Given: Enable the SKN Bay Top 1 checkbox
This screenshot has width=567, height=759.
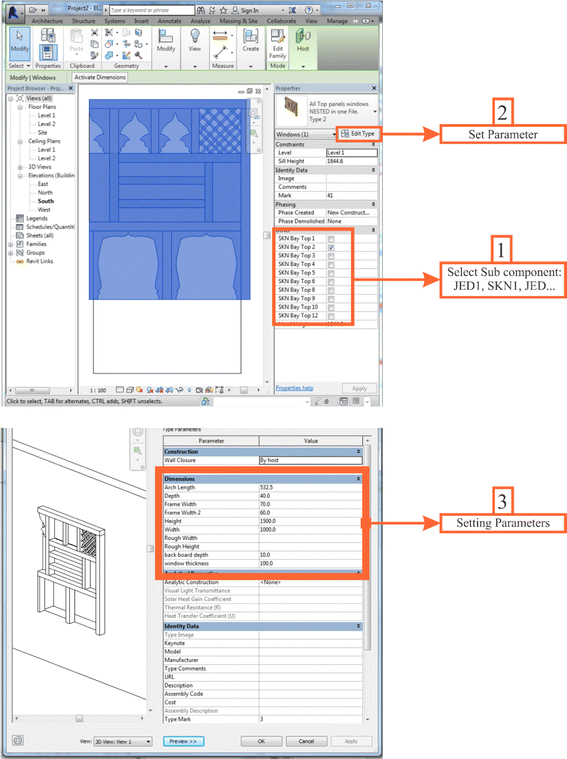Looking at the screenshot, I should 331,239.
